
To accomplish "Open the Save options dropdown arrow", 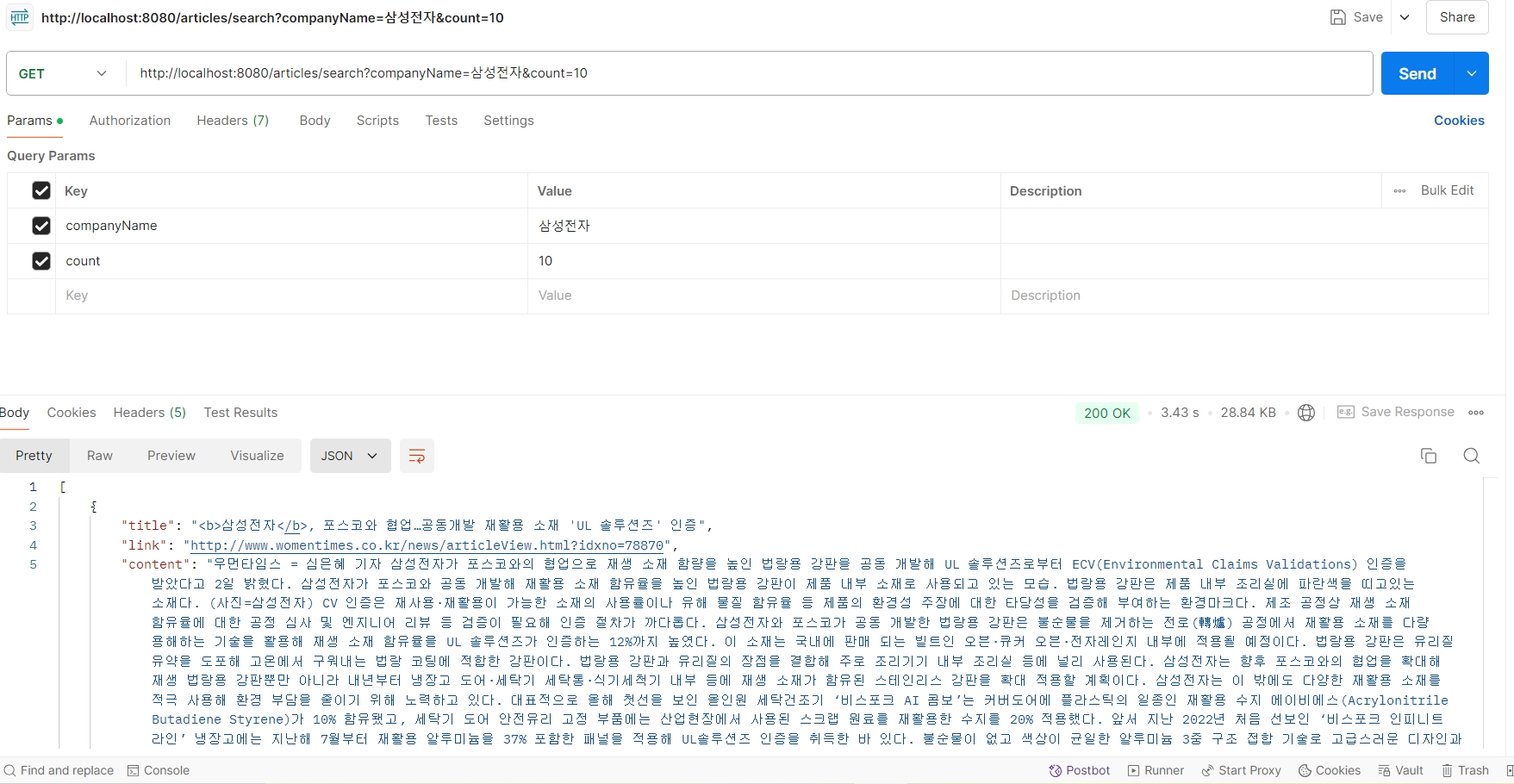I will [x=1405, y=17].
